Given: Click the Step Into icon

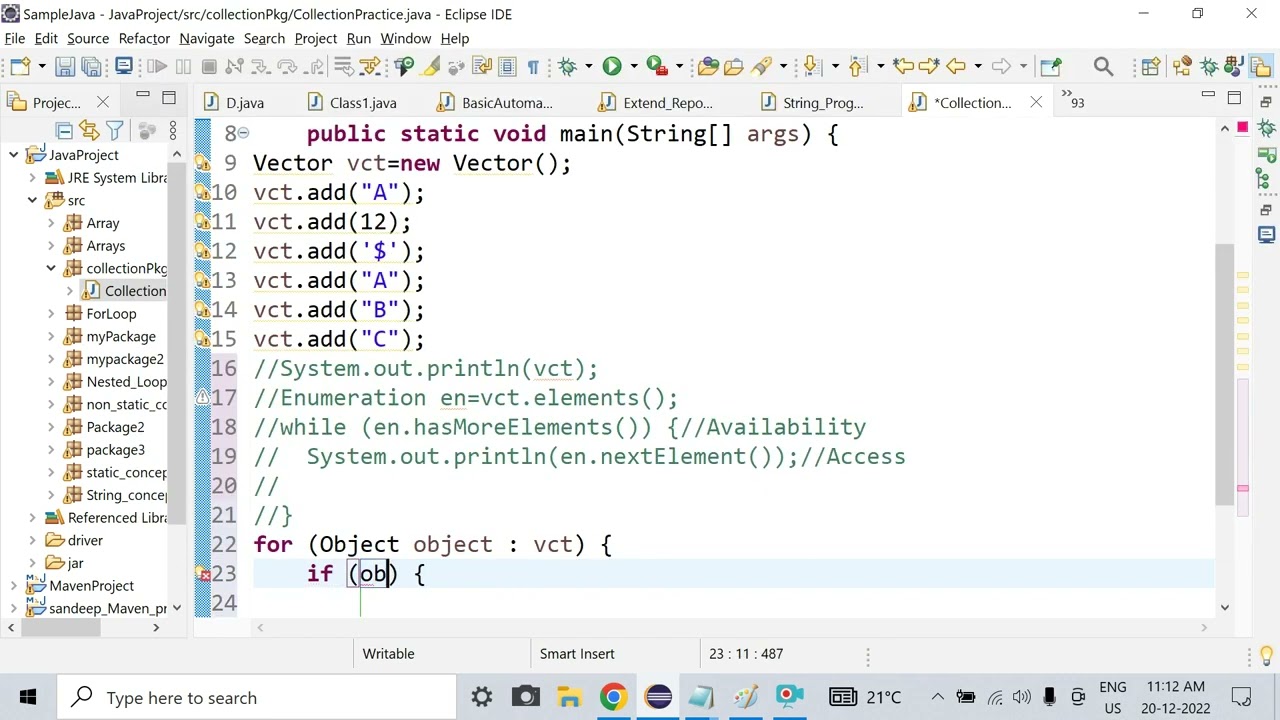Looking at the screenshot, I should click(x=261, y=67).
